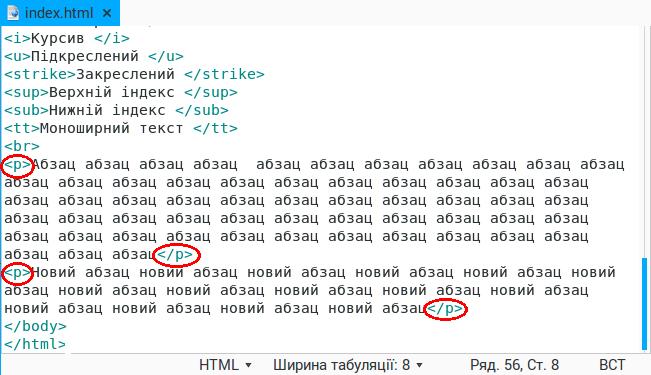Close the index.html tab

pos(107,13)
